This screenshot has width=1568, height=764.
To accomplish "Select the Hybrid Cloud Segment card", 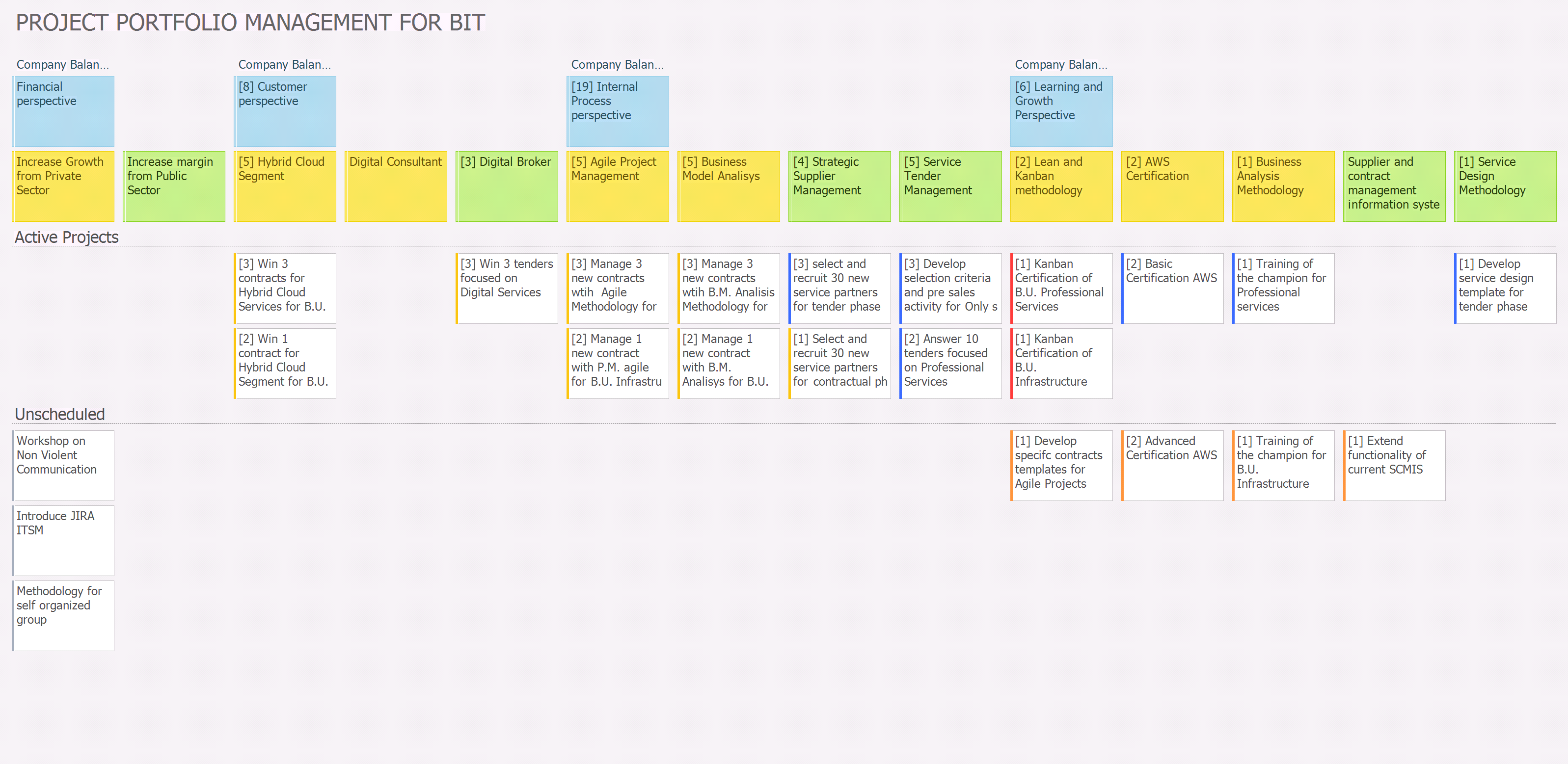I will (x=284, y=185).
